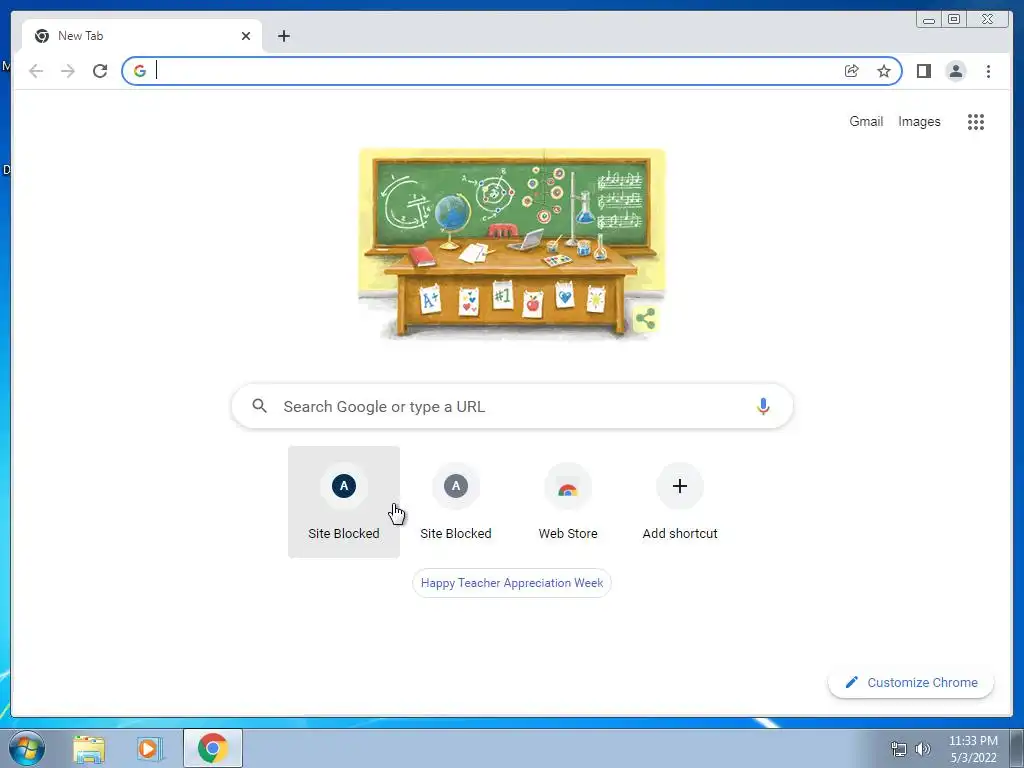Share this page with the address bar share icon
The height and width of the screenshot is (768, 1024).
pyautogui.click(x=852, y=71)
